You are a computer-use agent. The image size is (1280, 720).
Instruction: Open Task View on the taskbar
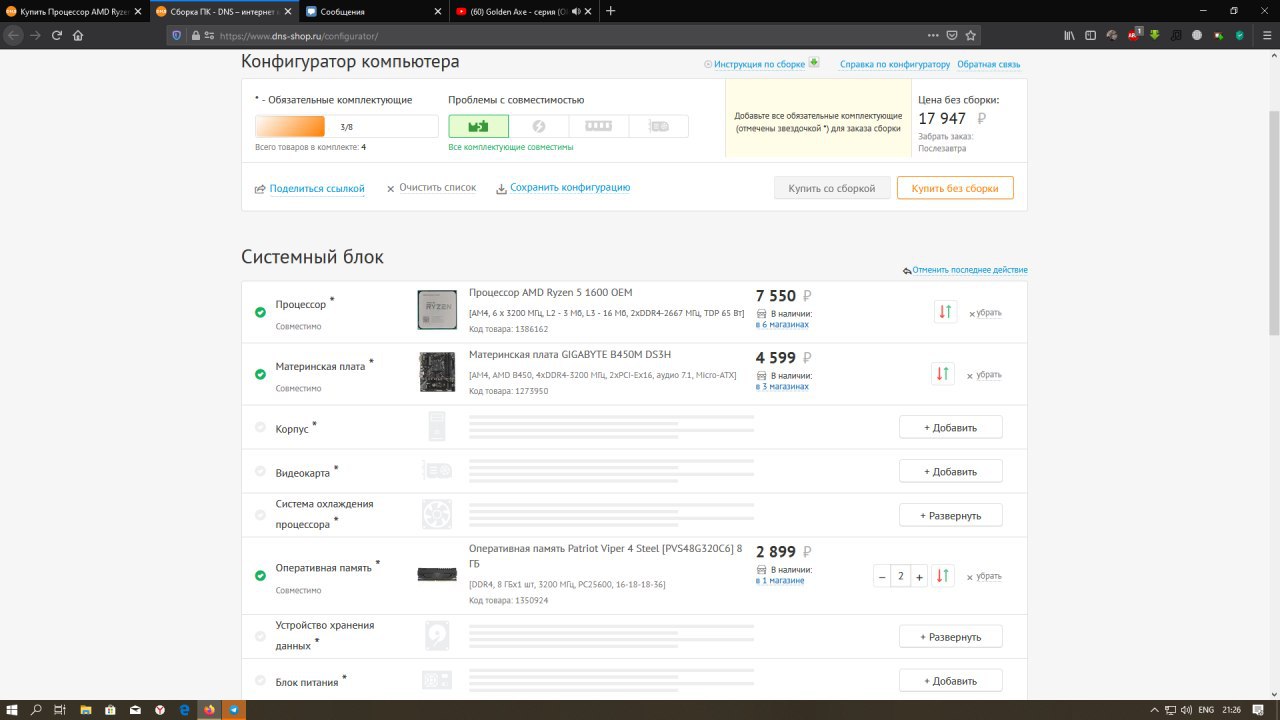click(x=60, y=709)
